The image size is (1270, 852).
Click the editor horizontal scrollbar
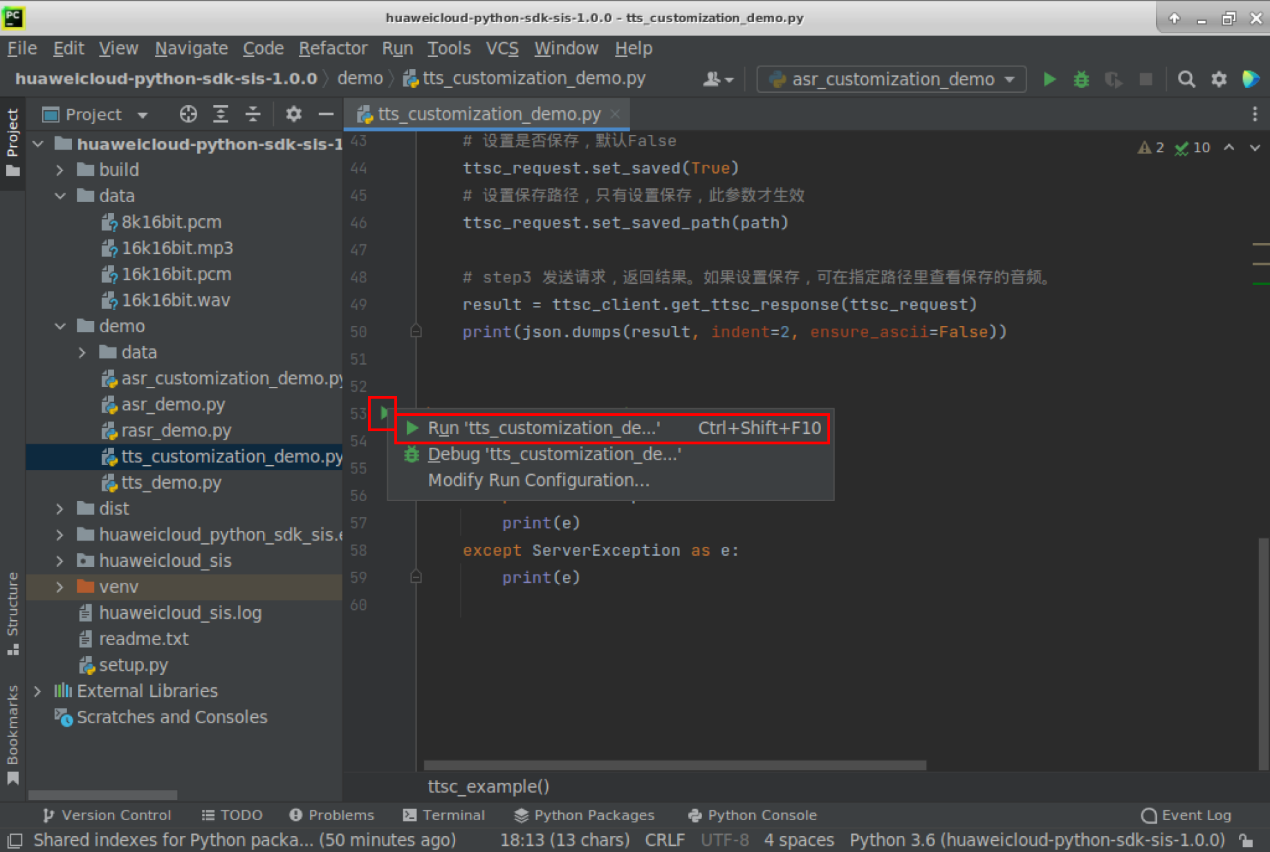[675, 765]
